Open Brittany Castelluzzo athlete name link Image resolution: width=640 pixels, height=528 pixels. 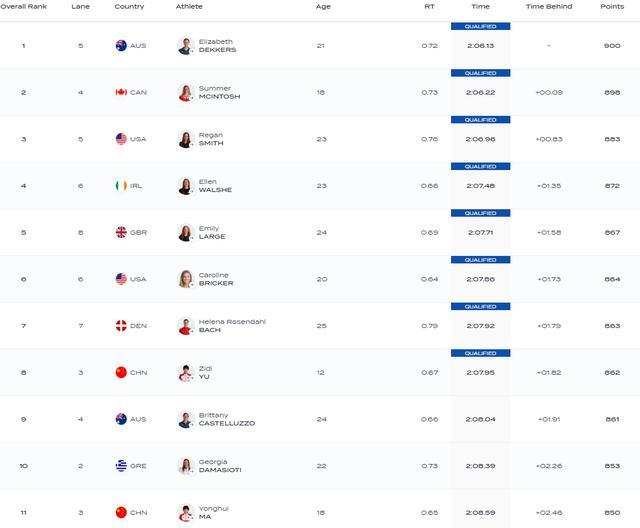[x=227, y=419]
